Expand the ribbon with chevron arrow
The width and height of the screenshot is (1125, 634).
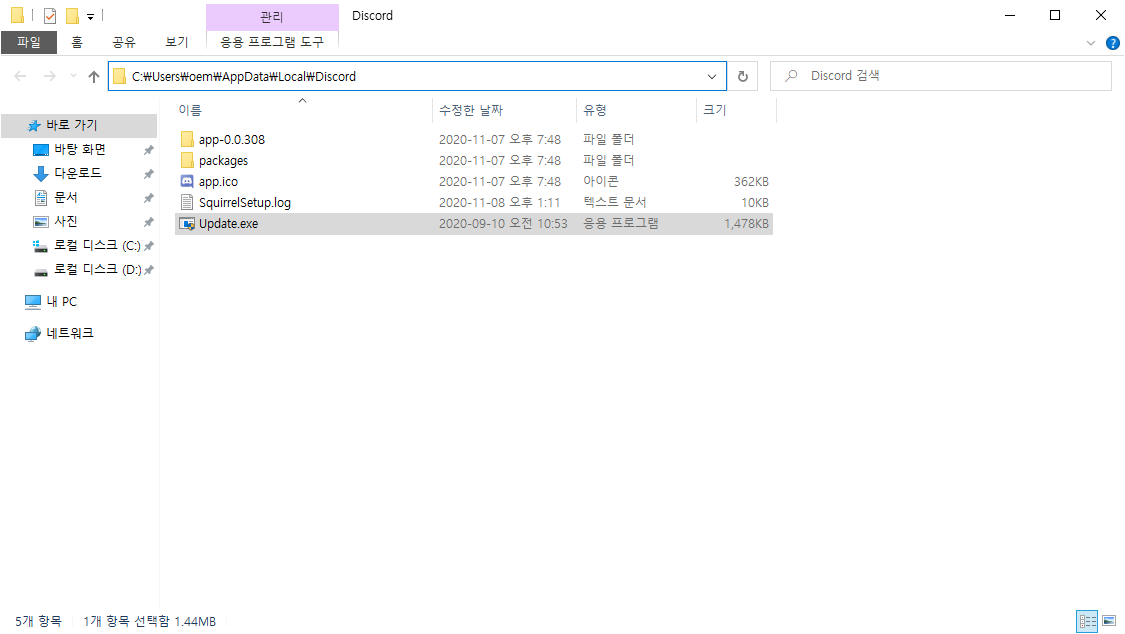1091,43
